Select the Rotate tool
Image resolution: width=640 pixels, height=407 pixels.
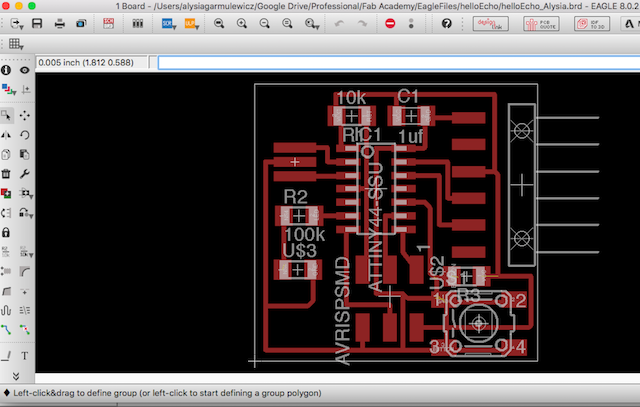(24, 135)
